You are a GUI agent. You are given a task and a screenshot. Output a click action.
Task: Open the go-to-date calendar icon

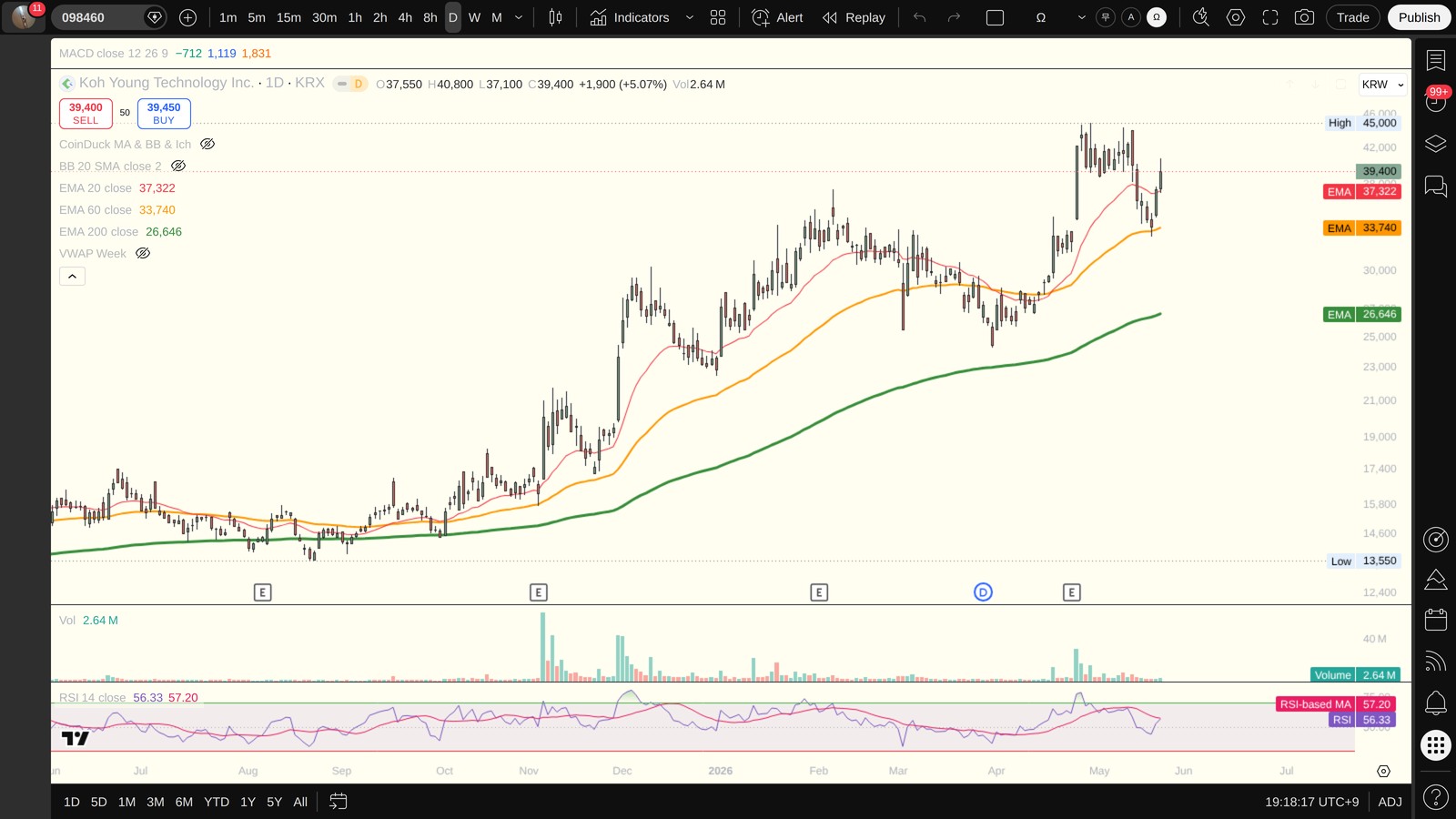(338, 802)
